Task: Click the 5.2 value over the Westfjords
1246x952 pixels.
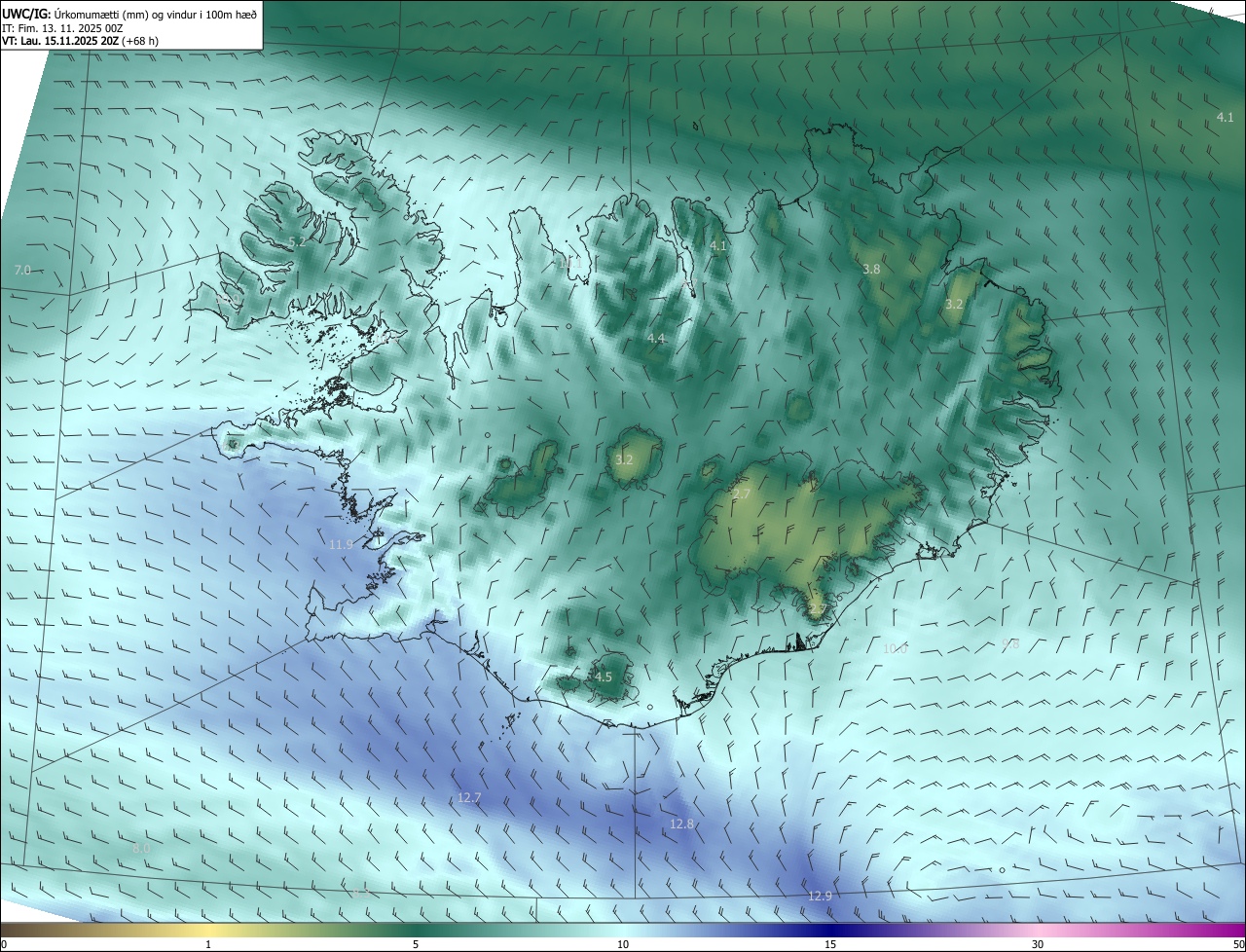Action: [x=298, y=241]
